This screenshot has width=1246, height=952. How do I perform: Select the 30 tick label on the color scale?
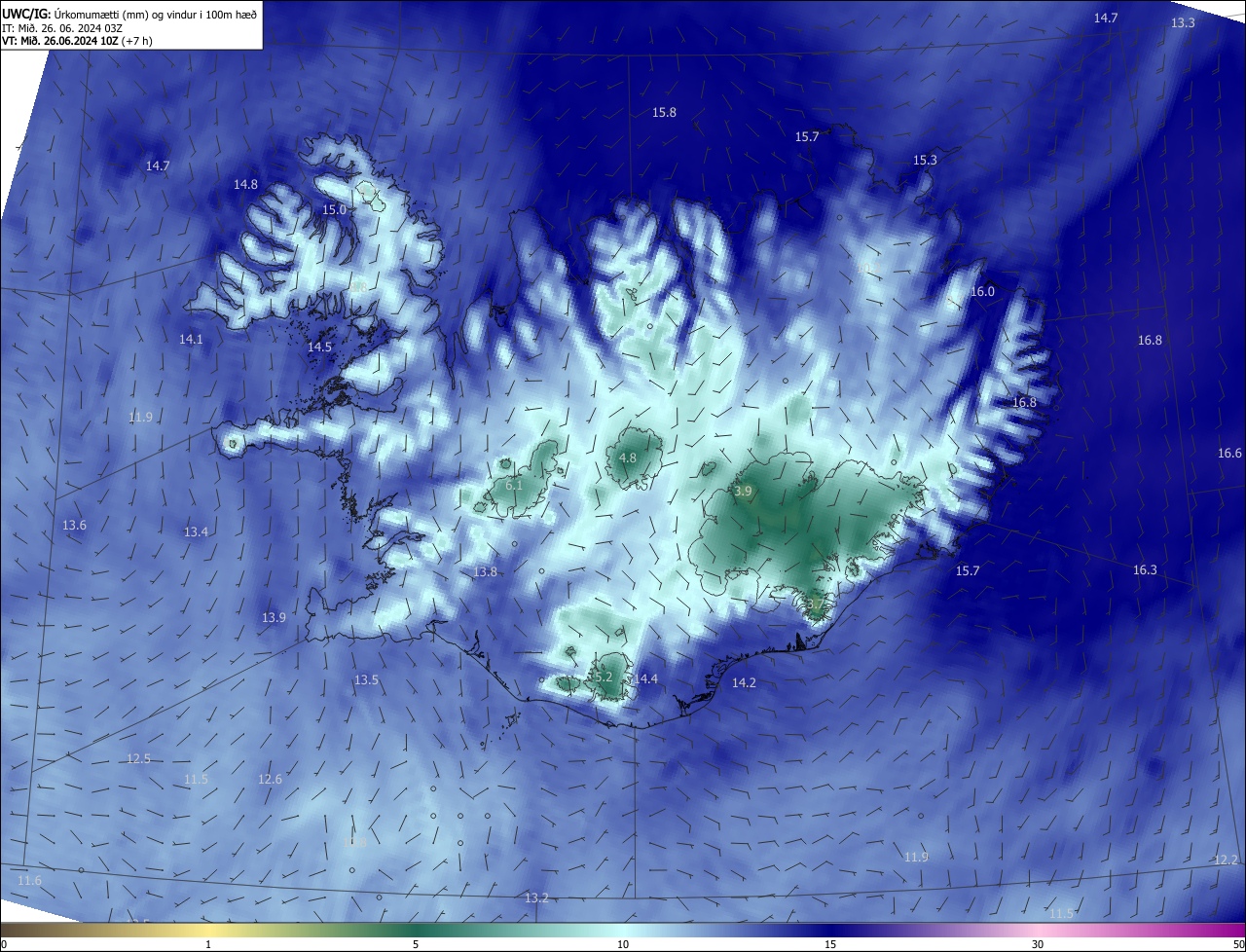pyautogui.click(x=1038, y=944)
